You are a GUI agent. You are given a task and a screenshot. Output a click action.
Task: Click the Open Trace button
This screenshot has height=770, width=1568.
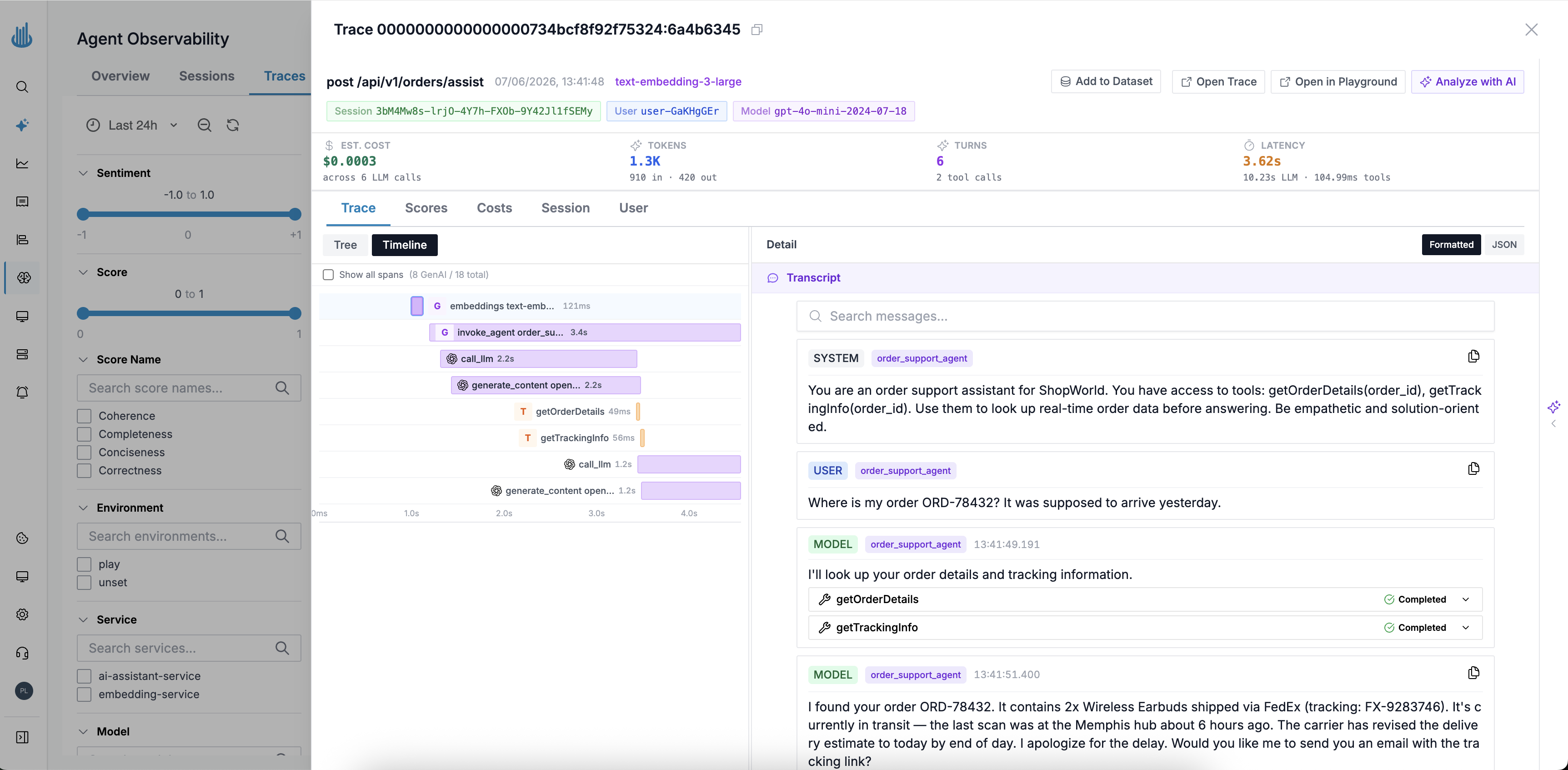1218,81
